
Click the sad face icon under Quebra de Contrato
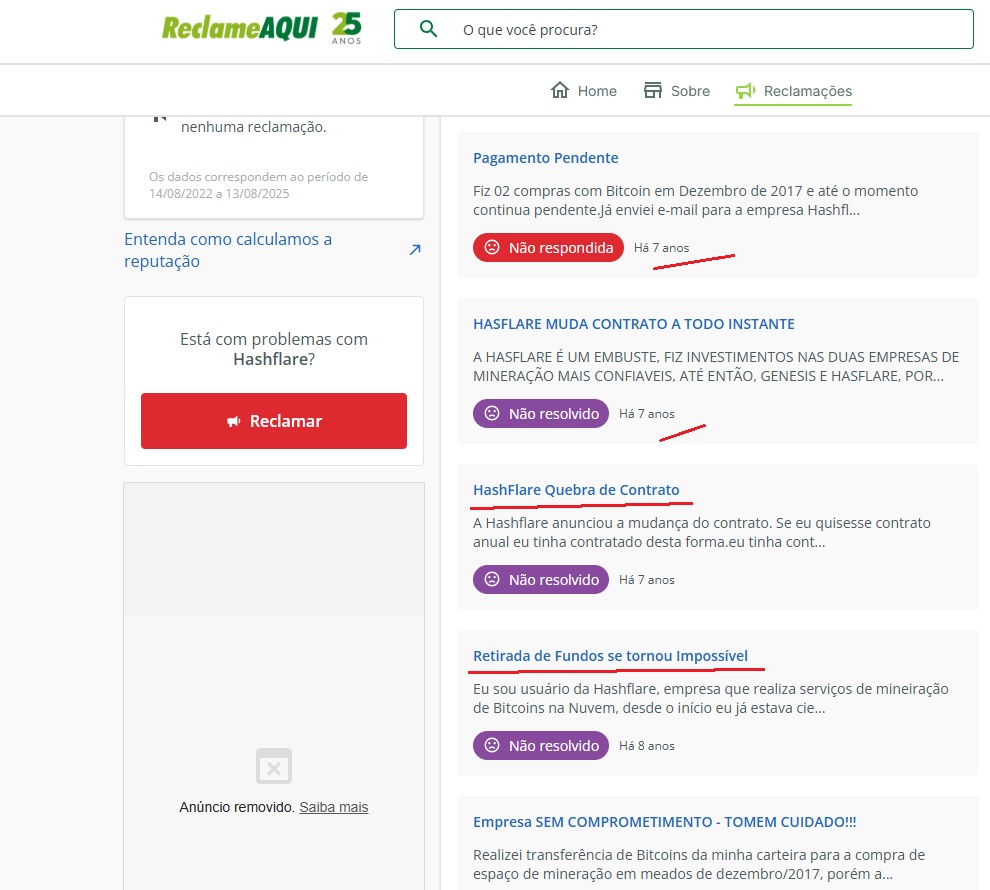pyautogui.click(x=492, y=579)
